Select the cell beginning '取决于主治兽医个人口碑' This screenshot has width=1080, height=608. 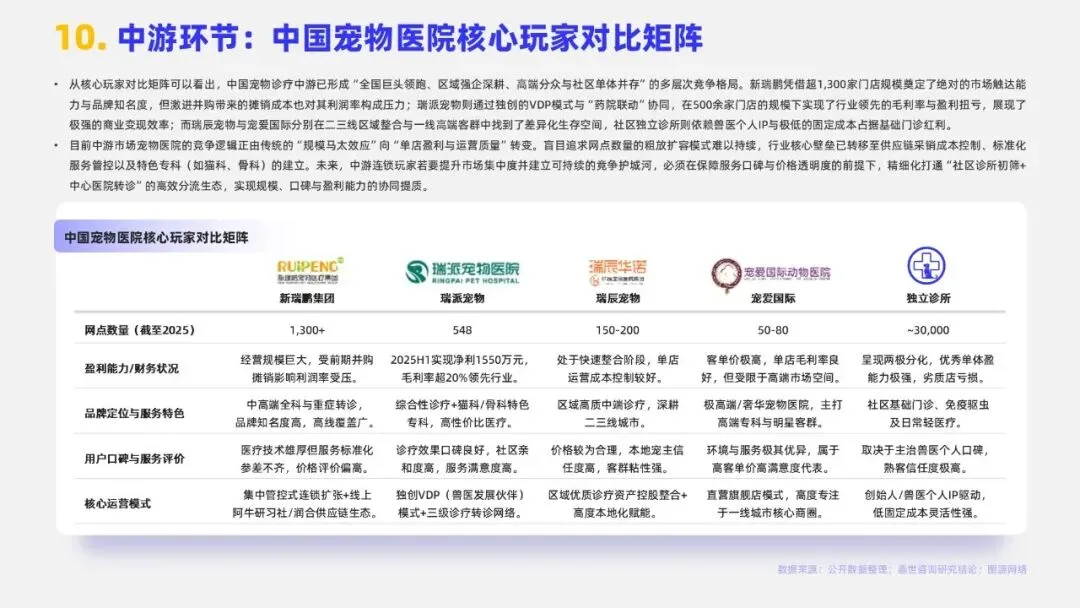coord(928,459)
